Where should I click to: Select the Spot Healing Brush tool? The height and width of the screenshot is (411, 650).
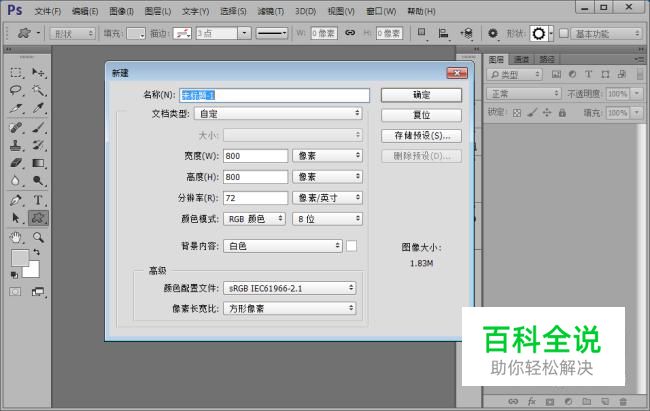click(x=16, y=127)
